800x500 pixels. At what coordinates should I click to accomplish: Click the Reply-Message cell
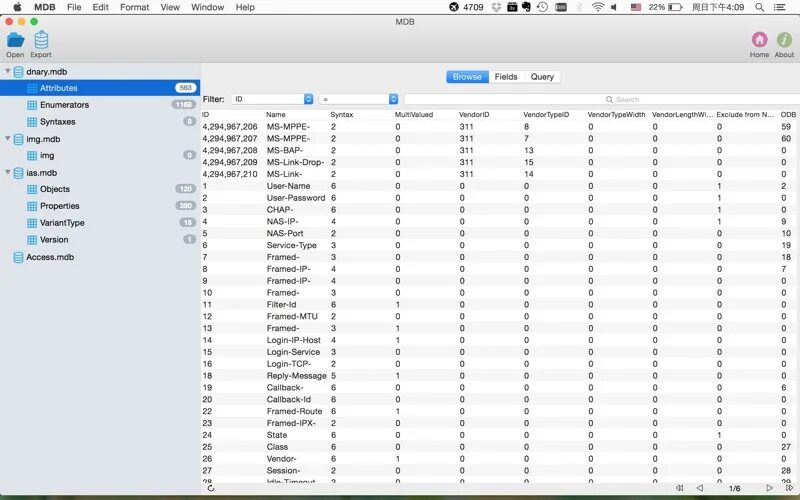click(296, 376)
